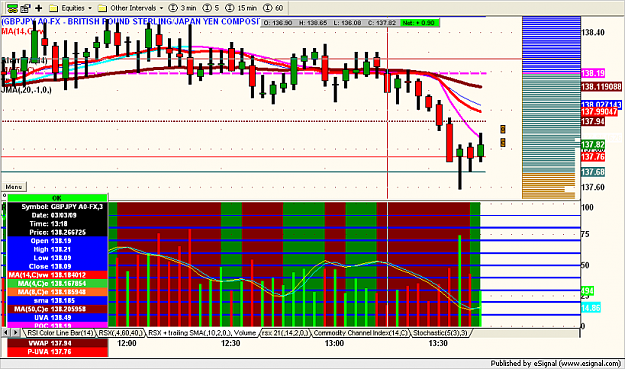Click the MA(4,C)e 138.167854 row
Viewport: 625px width, 369px height.
(57, 283)
